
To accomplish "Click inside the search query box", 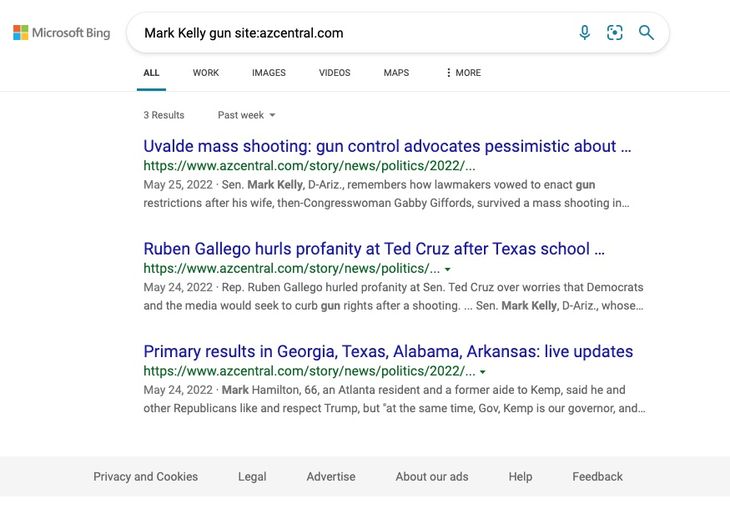I will click(350, 33).
